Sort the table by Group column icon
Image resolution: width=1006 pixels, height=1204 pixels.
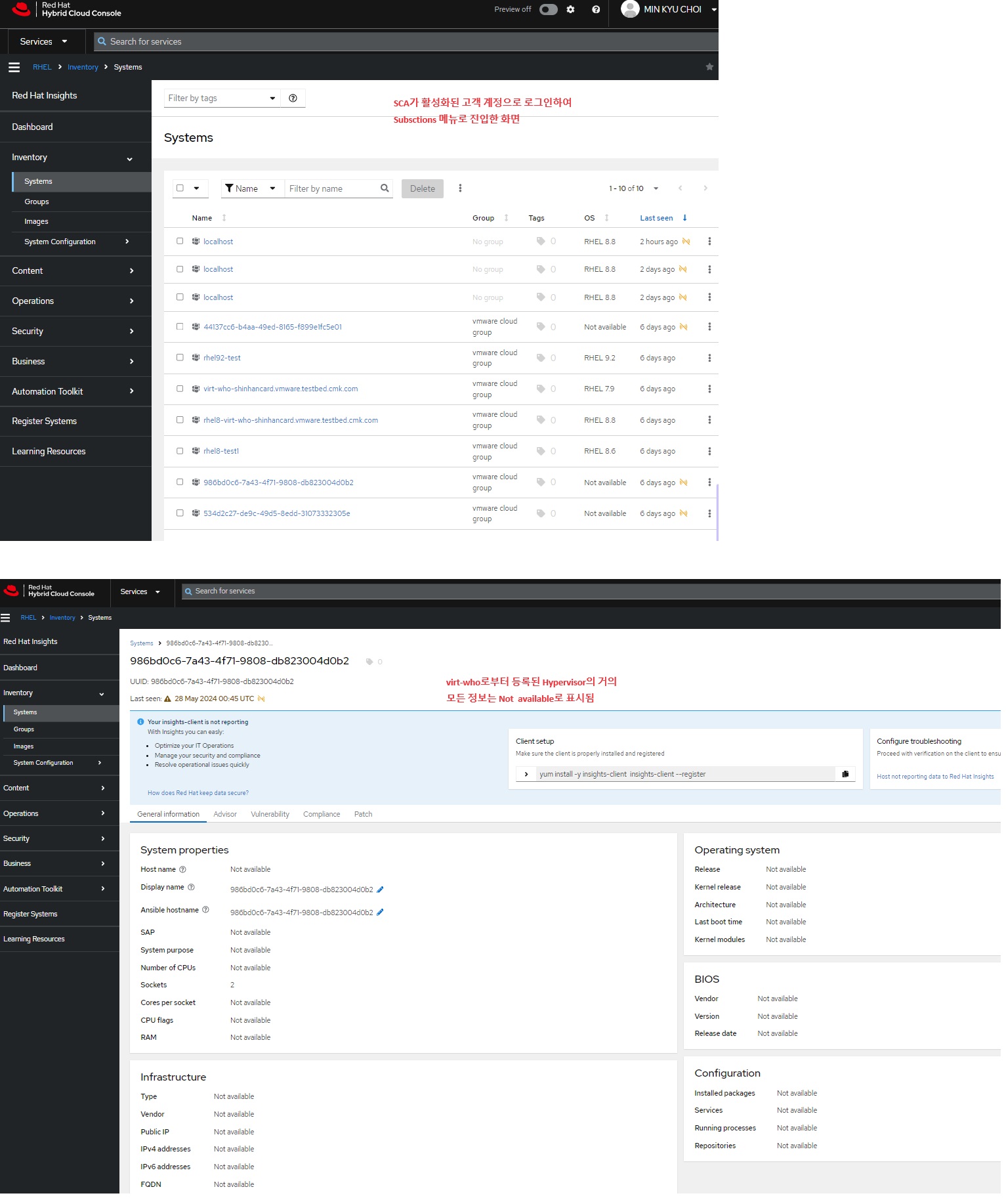[x=506, y=218]
